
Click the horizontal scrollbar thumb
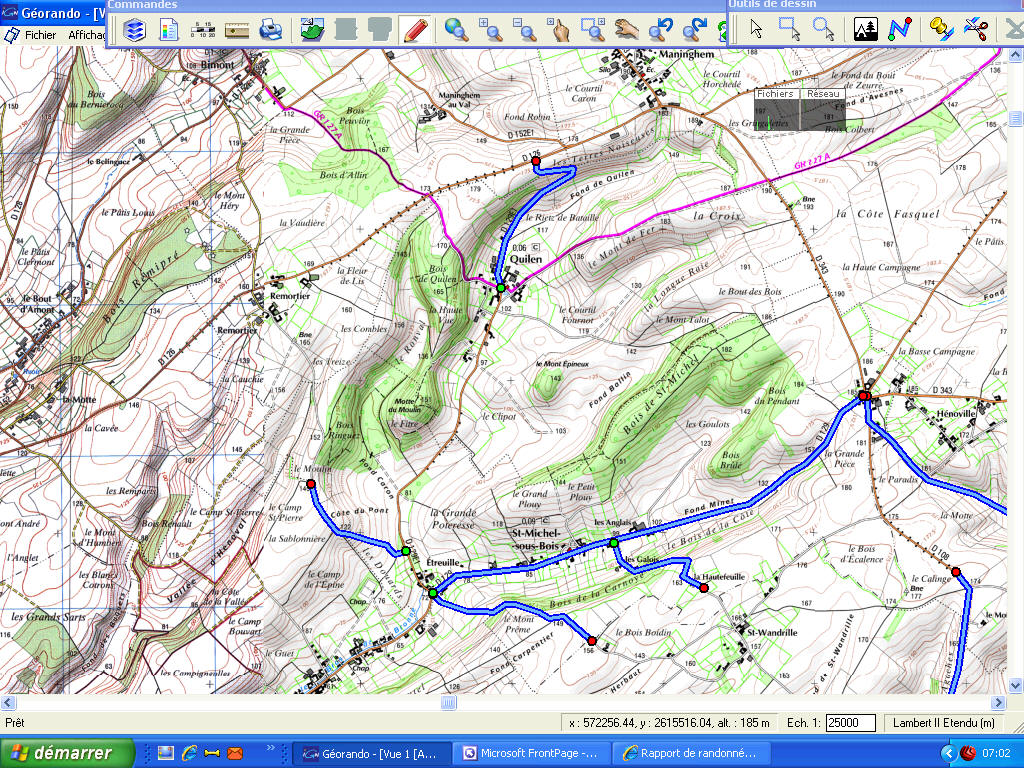point(448,703)
